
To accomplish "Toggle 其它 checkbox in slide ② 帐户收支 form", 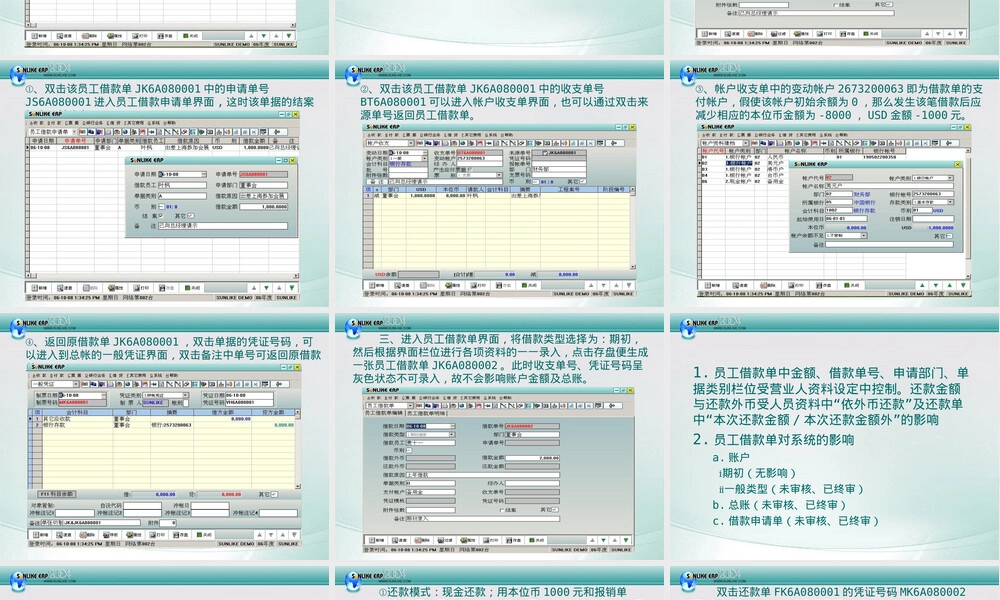I will tap(583, 181).
